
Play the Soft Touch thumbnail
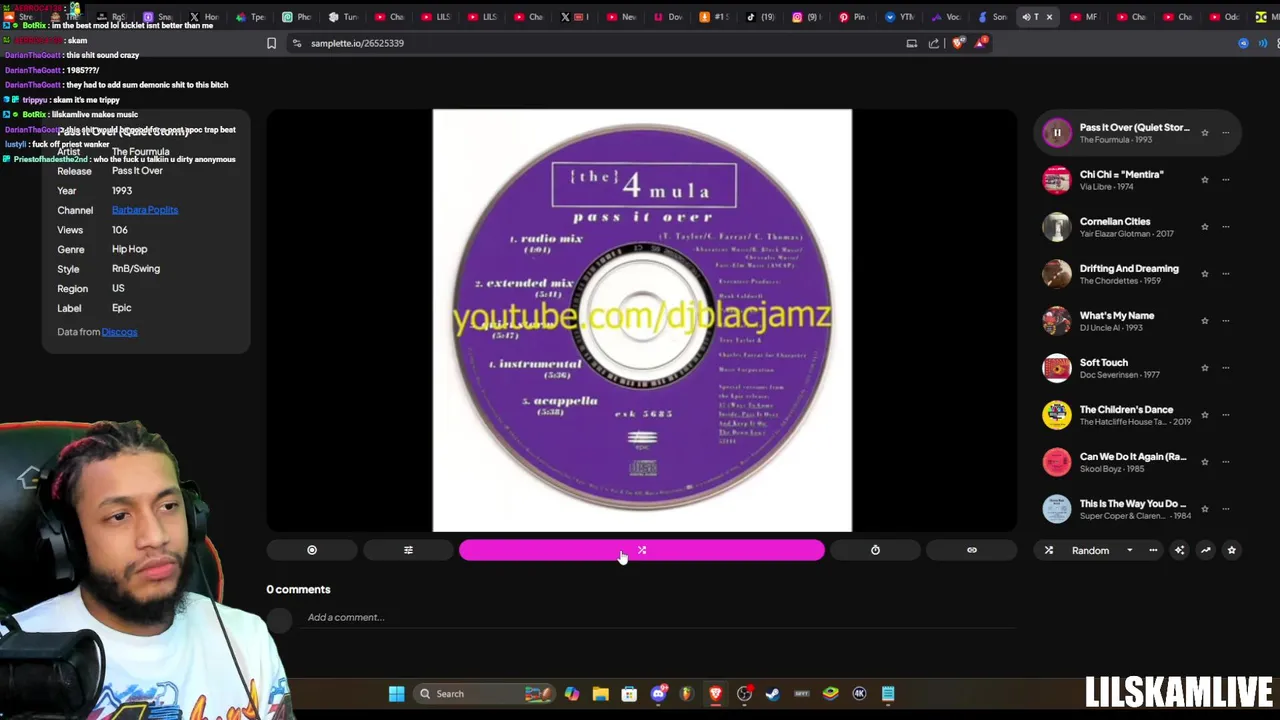1057,368
